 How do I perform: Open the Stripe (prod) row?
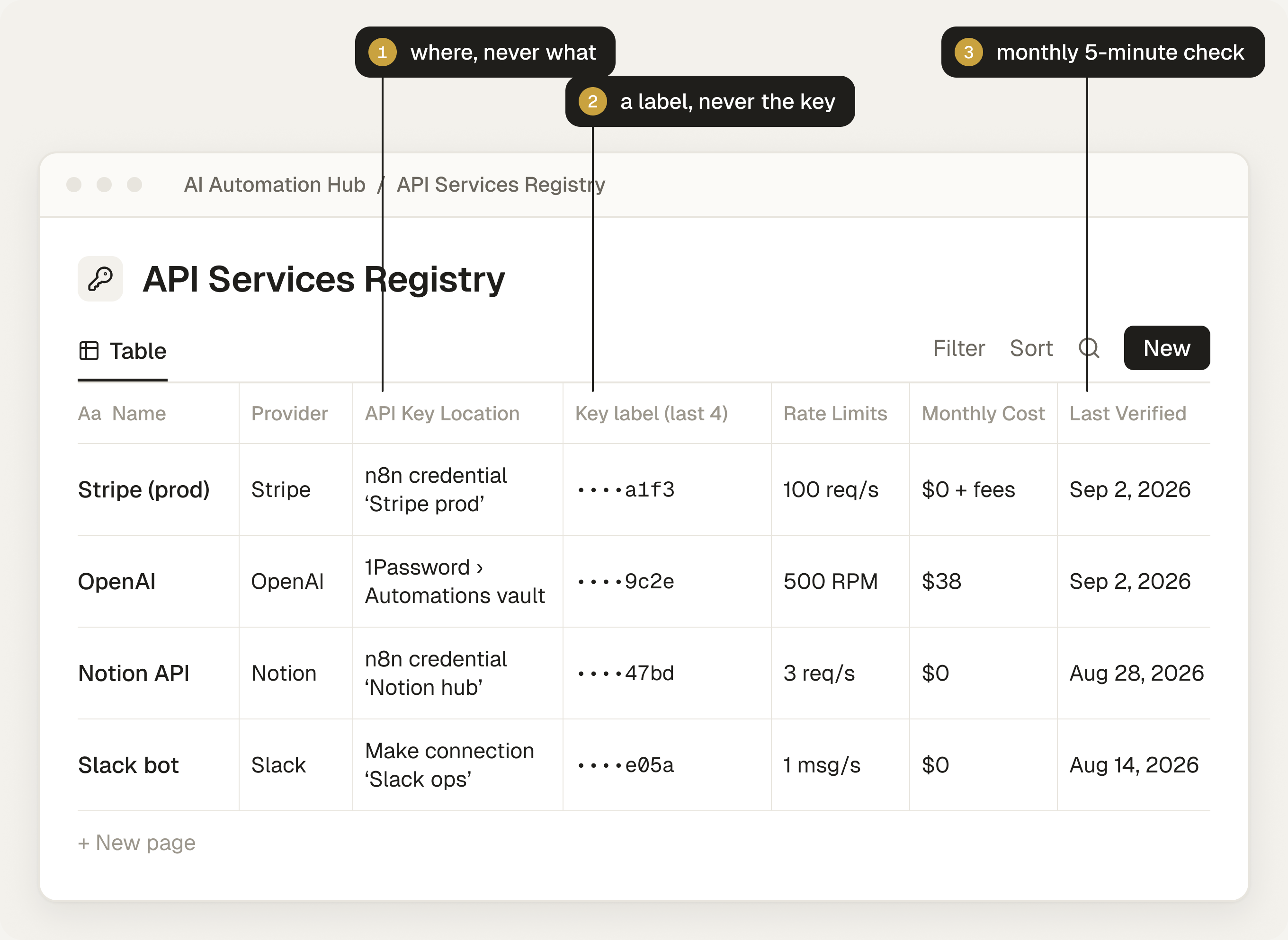144,489
